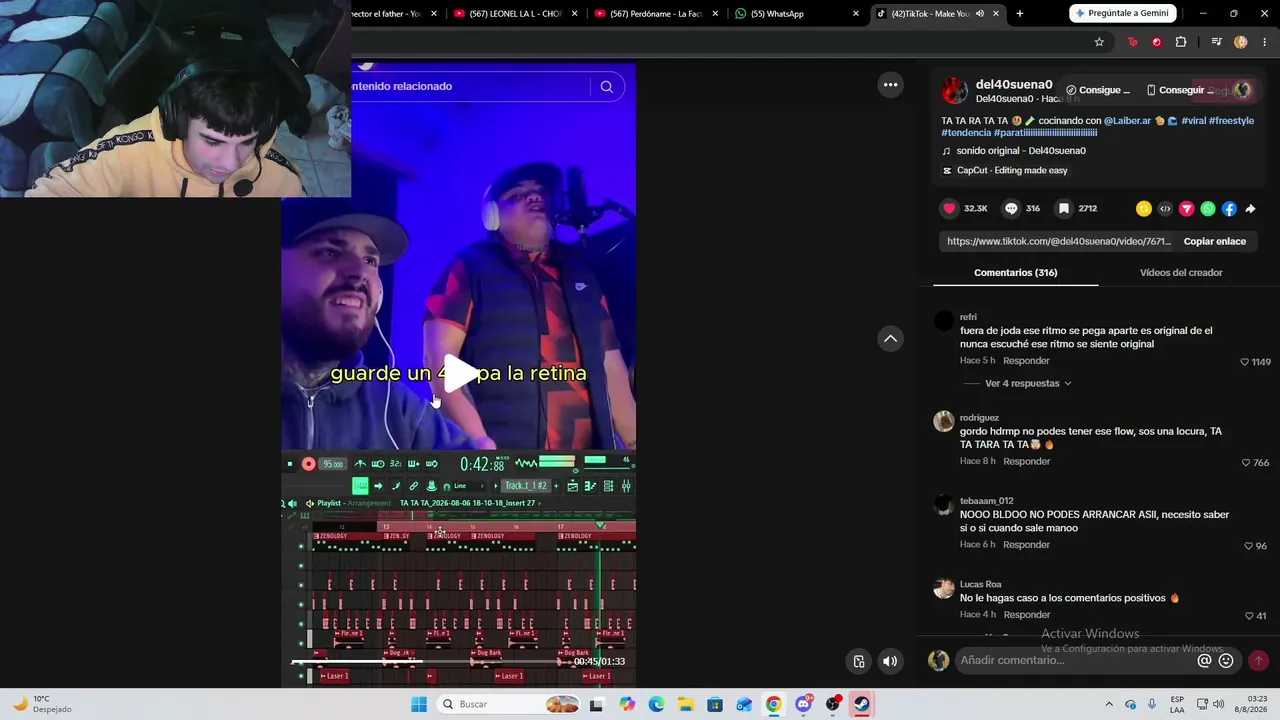
Task: Click the Copiar enlace button
Action: pyautogui.click(x=1215, y=241)
